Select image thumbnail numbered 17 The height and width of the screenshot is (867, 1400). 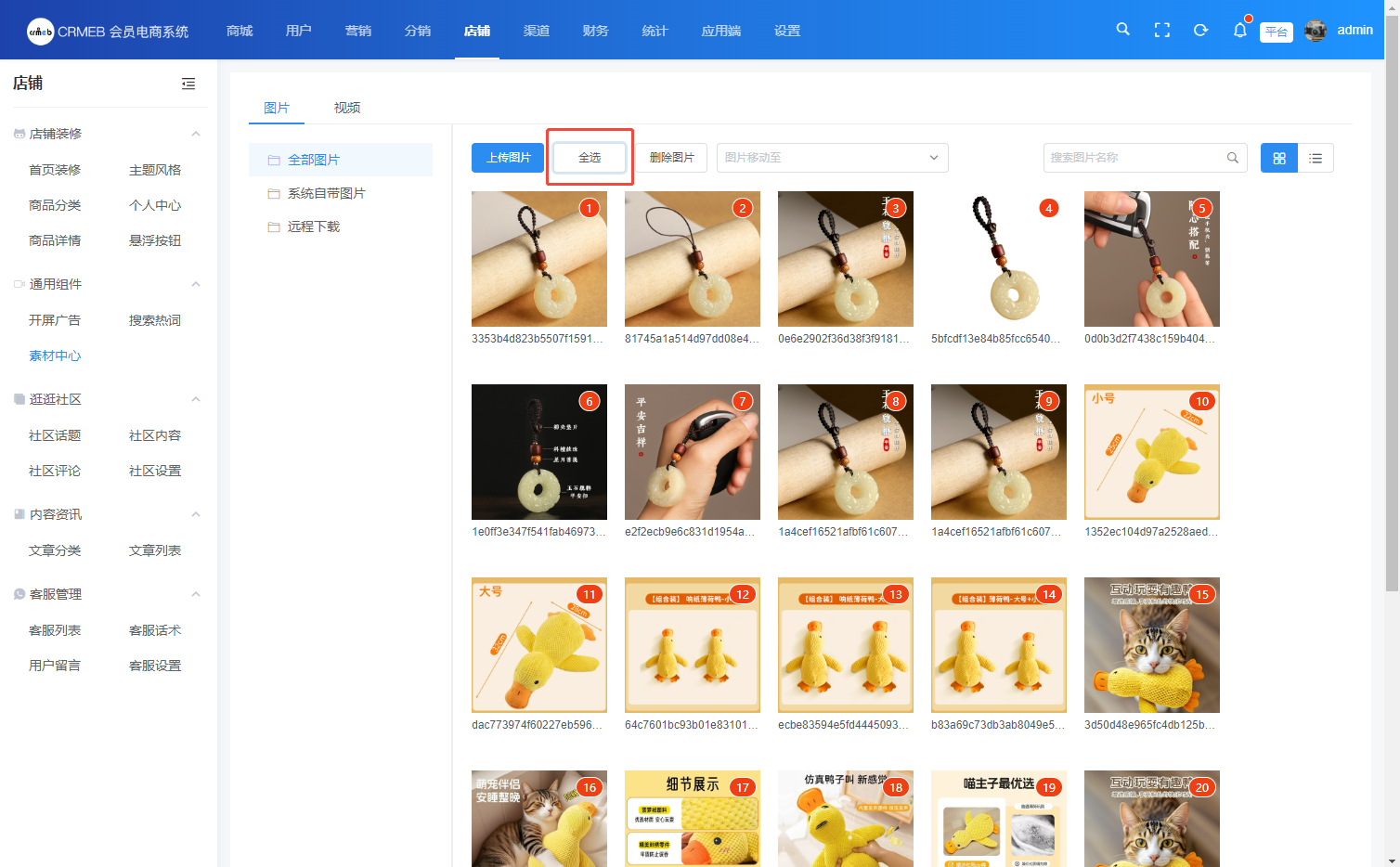pyautogui.click(x=693, y=819)
